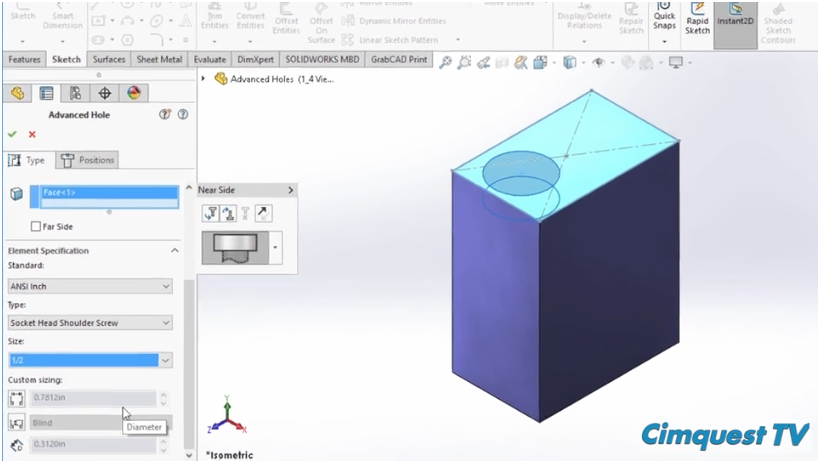
Task: Click the Previous View icon
Action: point(483,63)
